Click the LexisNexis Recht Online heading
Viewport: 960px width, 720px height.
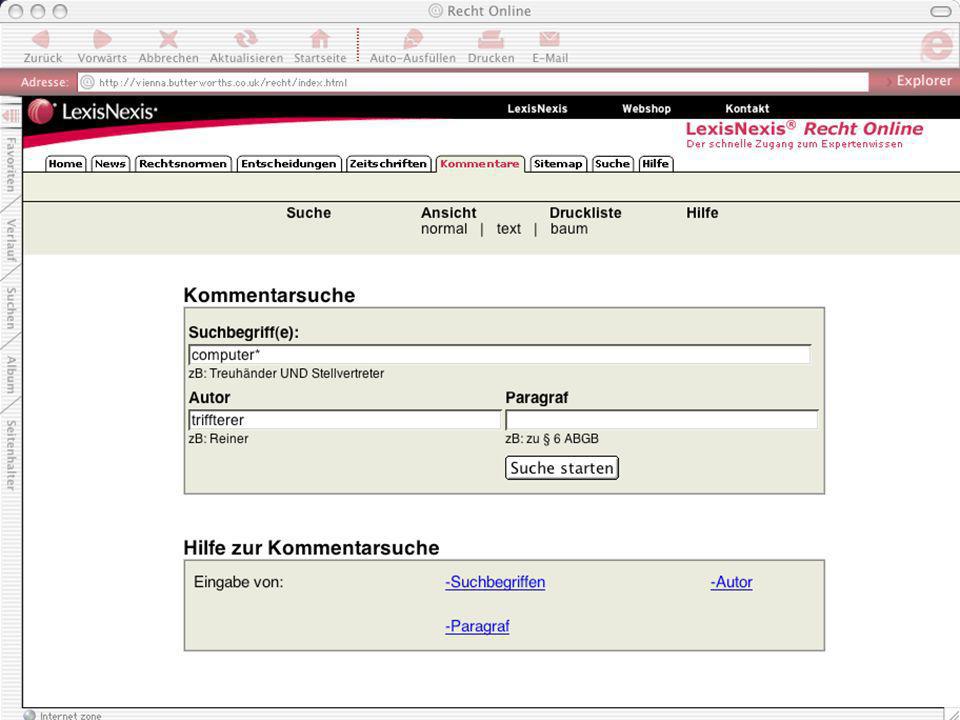click(x=804, y=129)
